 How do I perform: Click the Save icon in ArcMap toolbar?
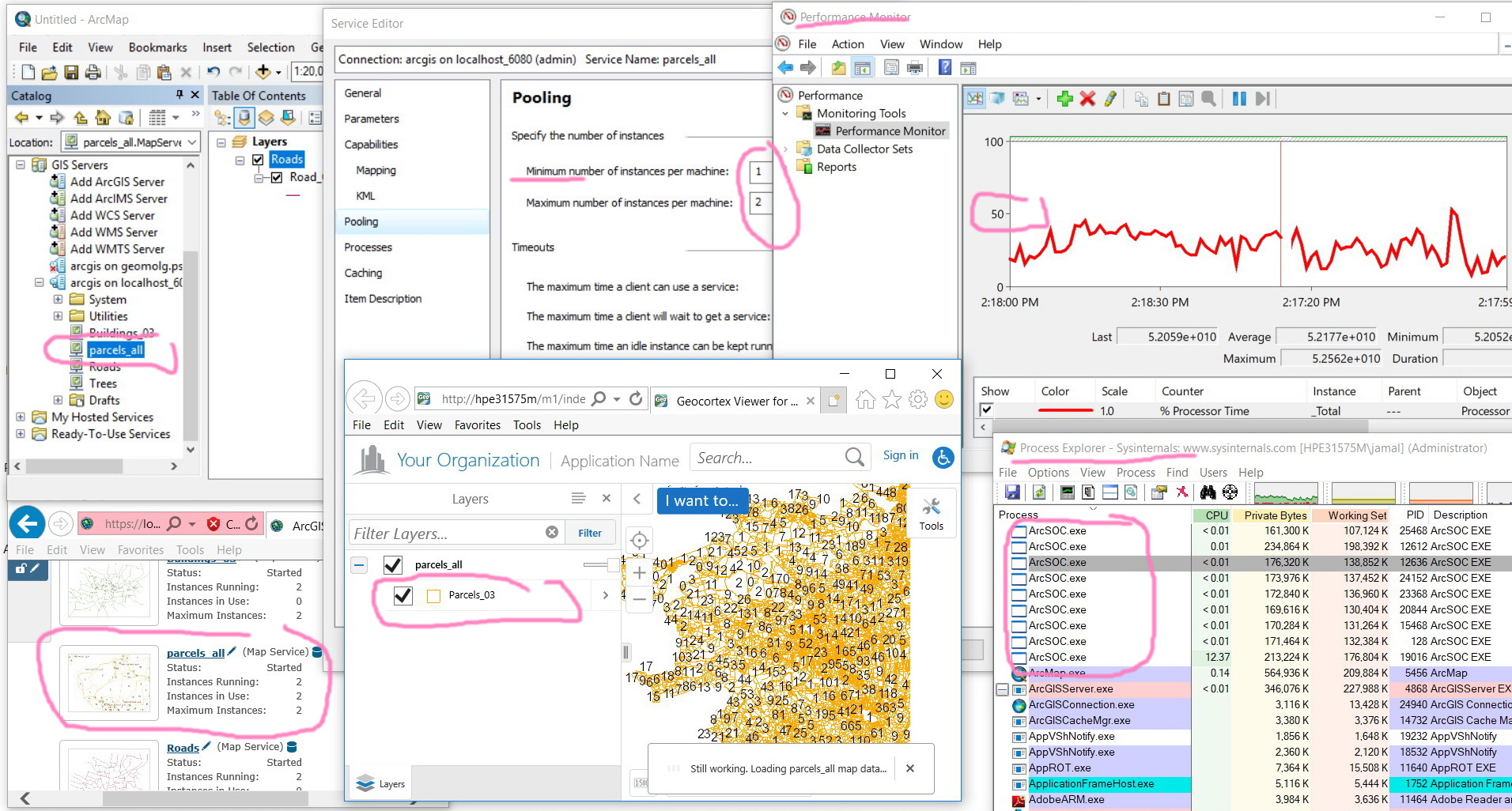71,72
